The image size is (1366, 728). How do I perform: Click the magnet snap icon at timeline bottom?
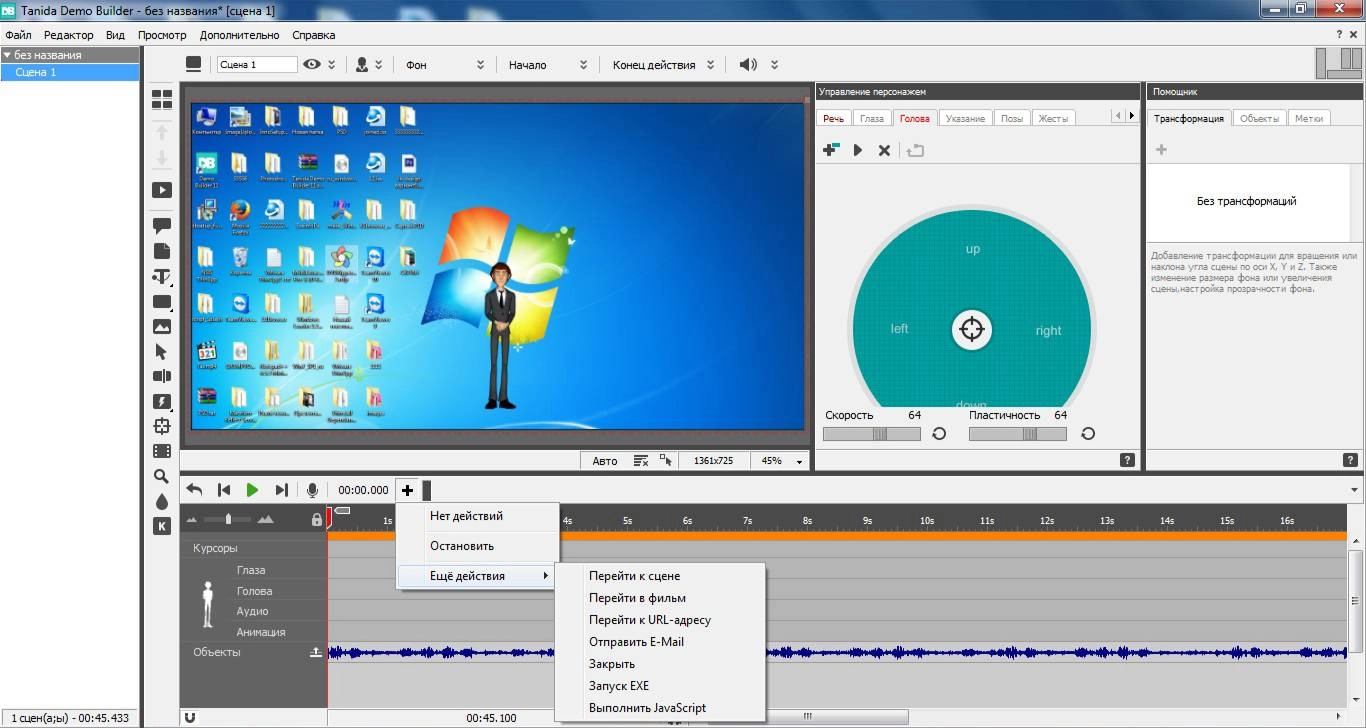click(190, 717)
